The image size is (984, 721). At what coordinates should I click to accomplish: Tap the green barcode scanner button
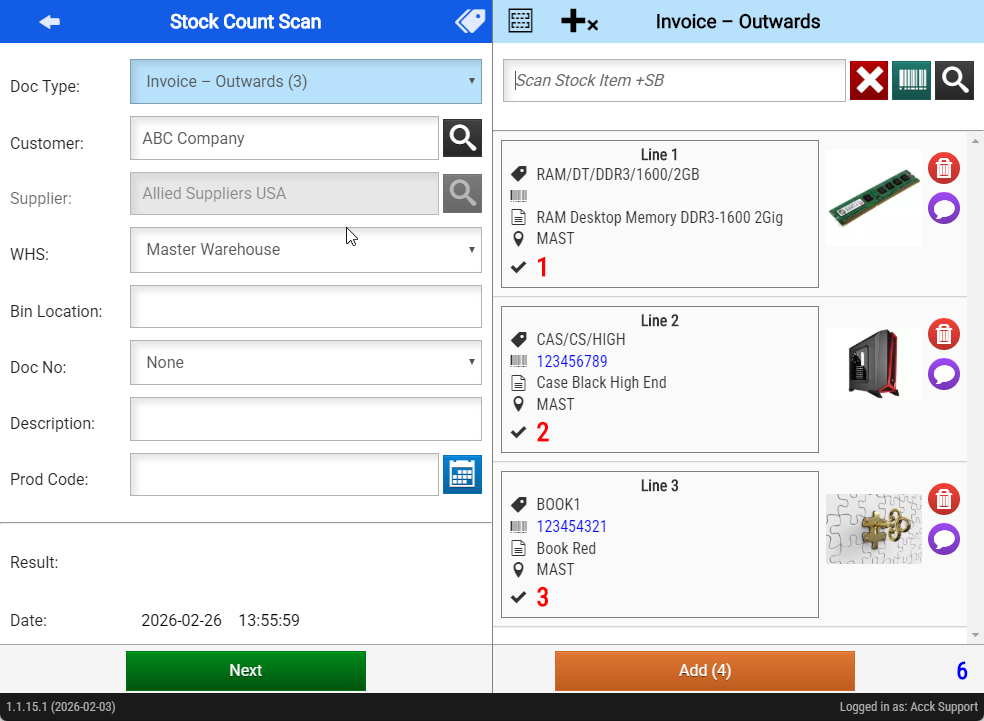tap(912, 80)
